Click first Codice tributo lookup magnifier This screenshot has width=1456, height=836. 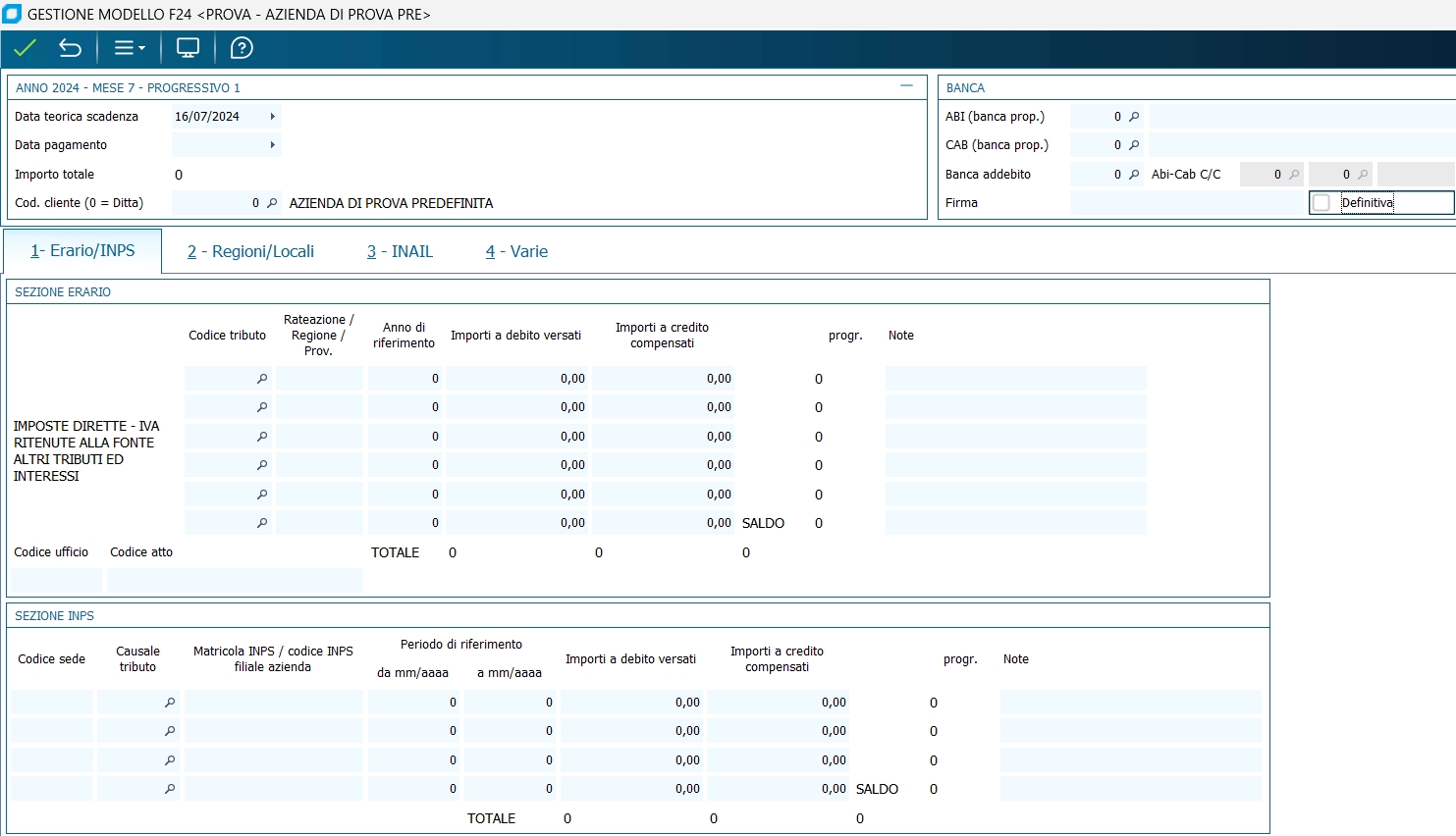coord(262,379)
